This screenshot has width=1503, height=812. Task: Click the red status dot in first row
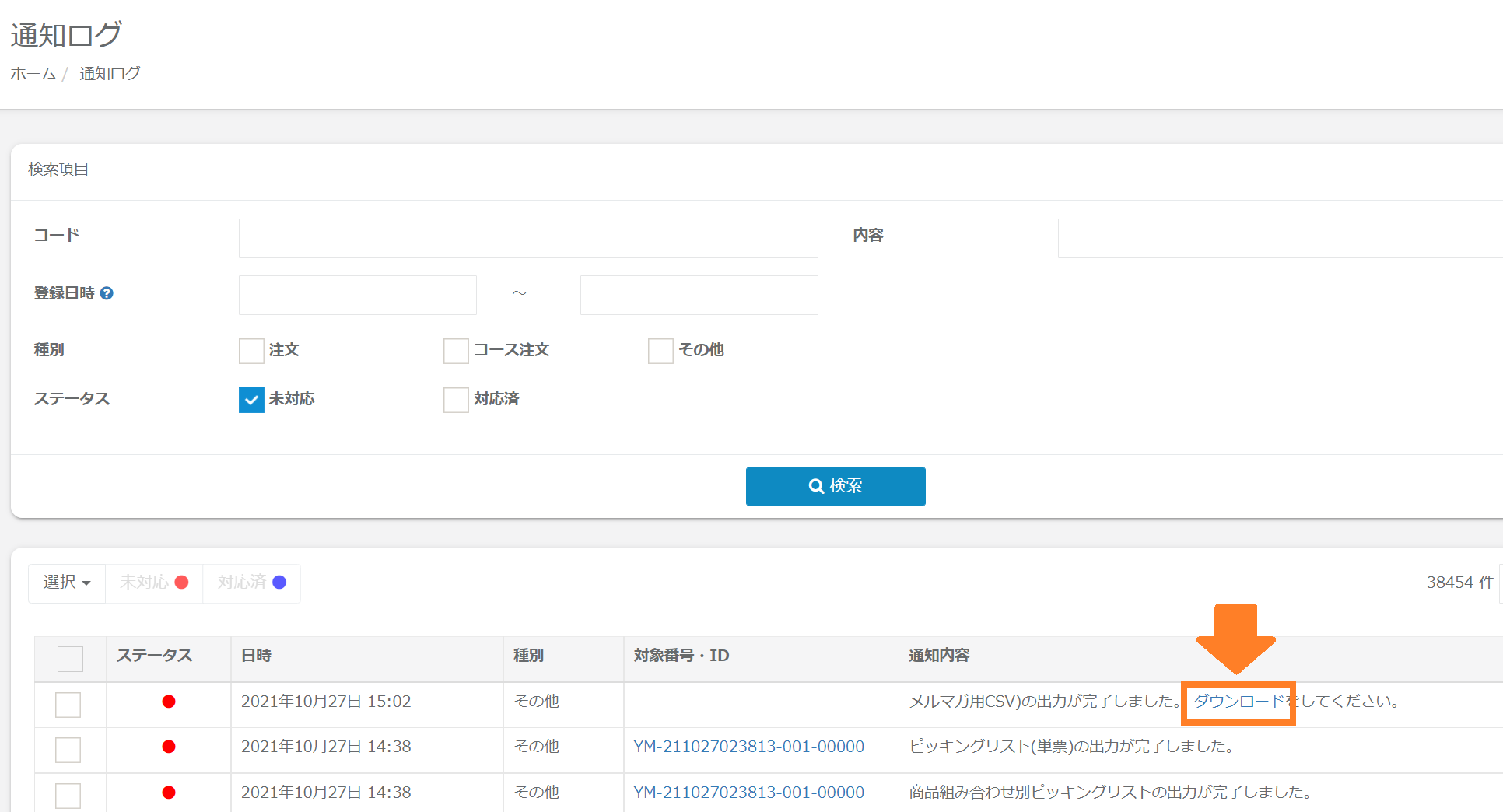168,702
